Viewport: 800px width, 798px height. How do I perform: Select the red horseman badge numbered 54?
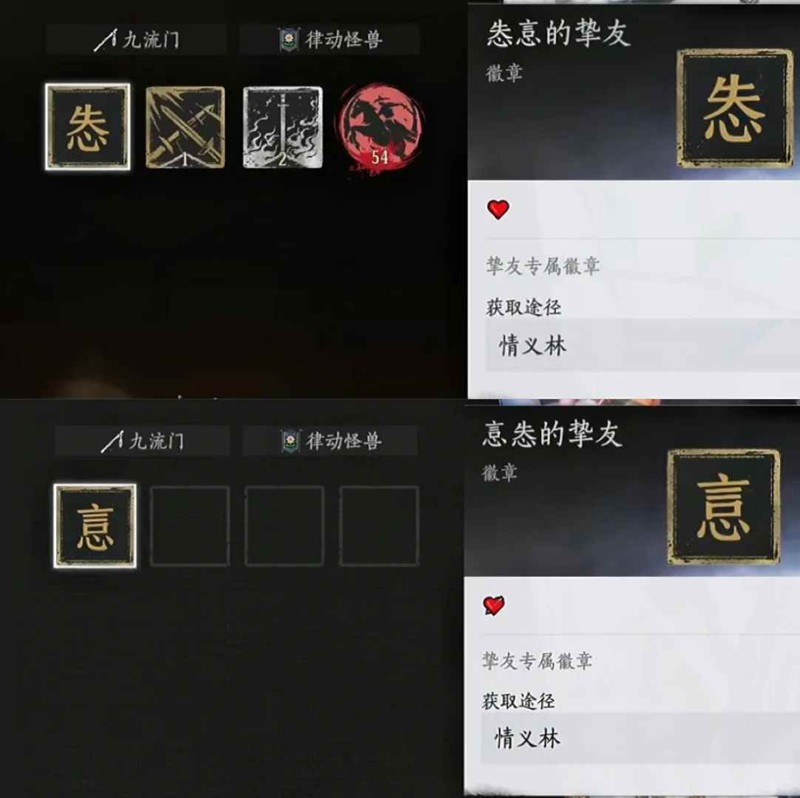(x=381, y=129)
